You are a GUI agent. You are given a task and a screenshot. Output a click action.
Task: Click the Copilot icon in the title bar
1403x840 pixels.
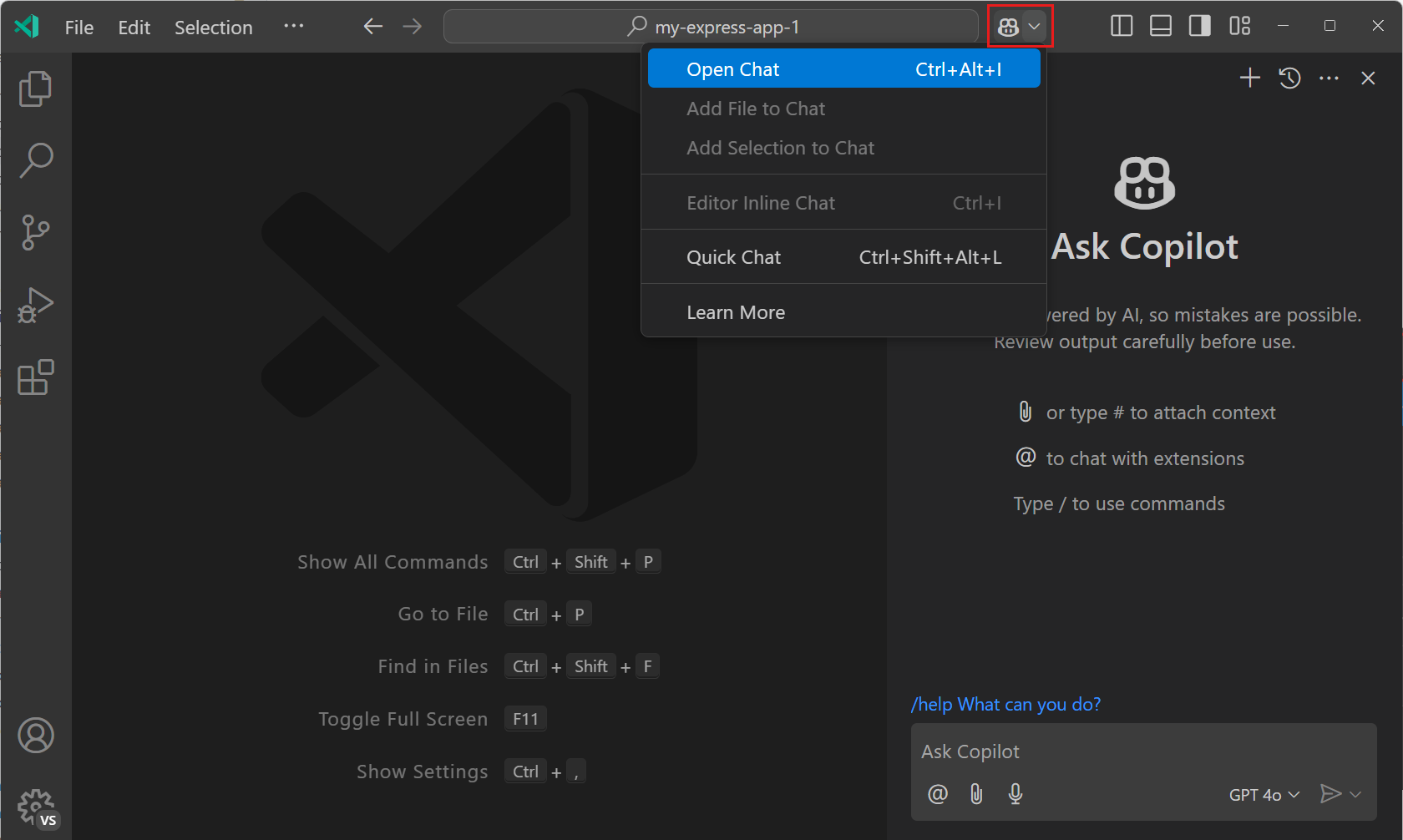pos(1008,26)
